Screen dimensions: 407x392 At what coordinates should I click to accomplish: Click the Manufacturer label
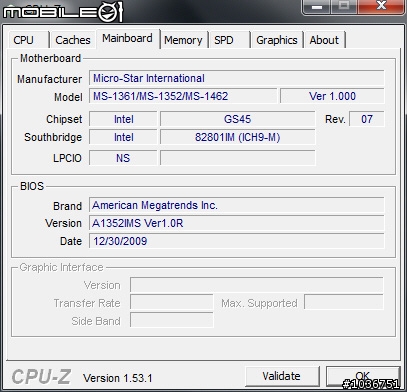click(49, 79)
